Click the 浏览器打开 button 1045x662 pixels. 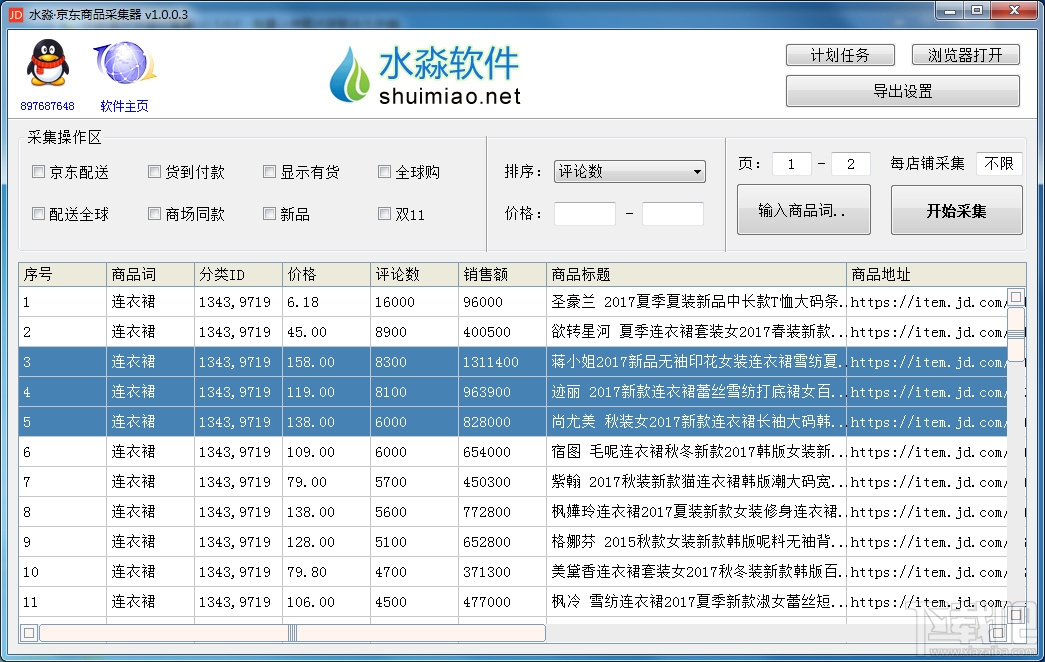[x=965, y=55]
